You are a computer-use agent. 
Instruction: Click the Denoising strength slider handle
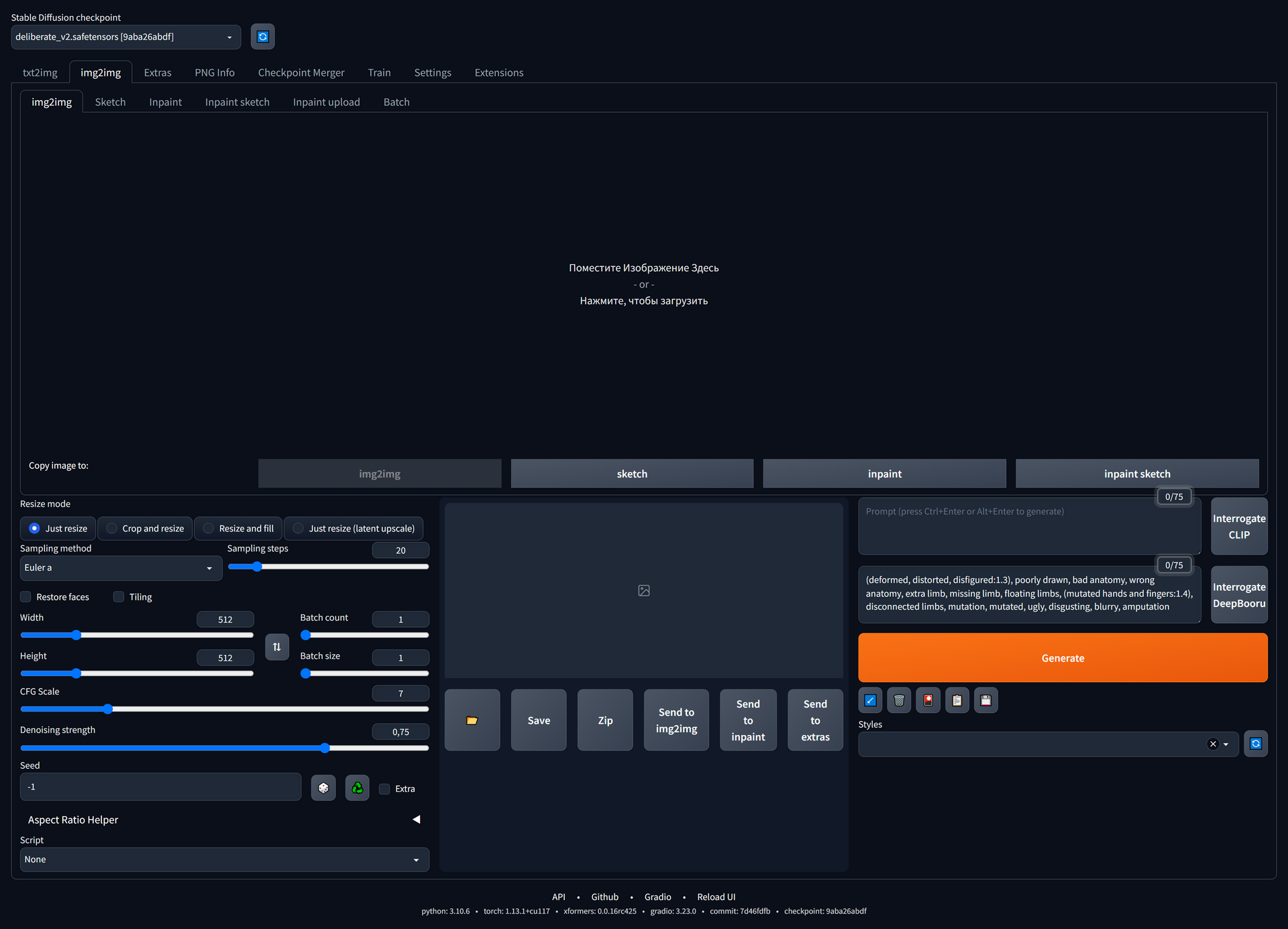point(325,748)
